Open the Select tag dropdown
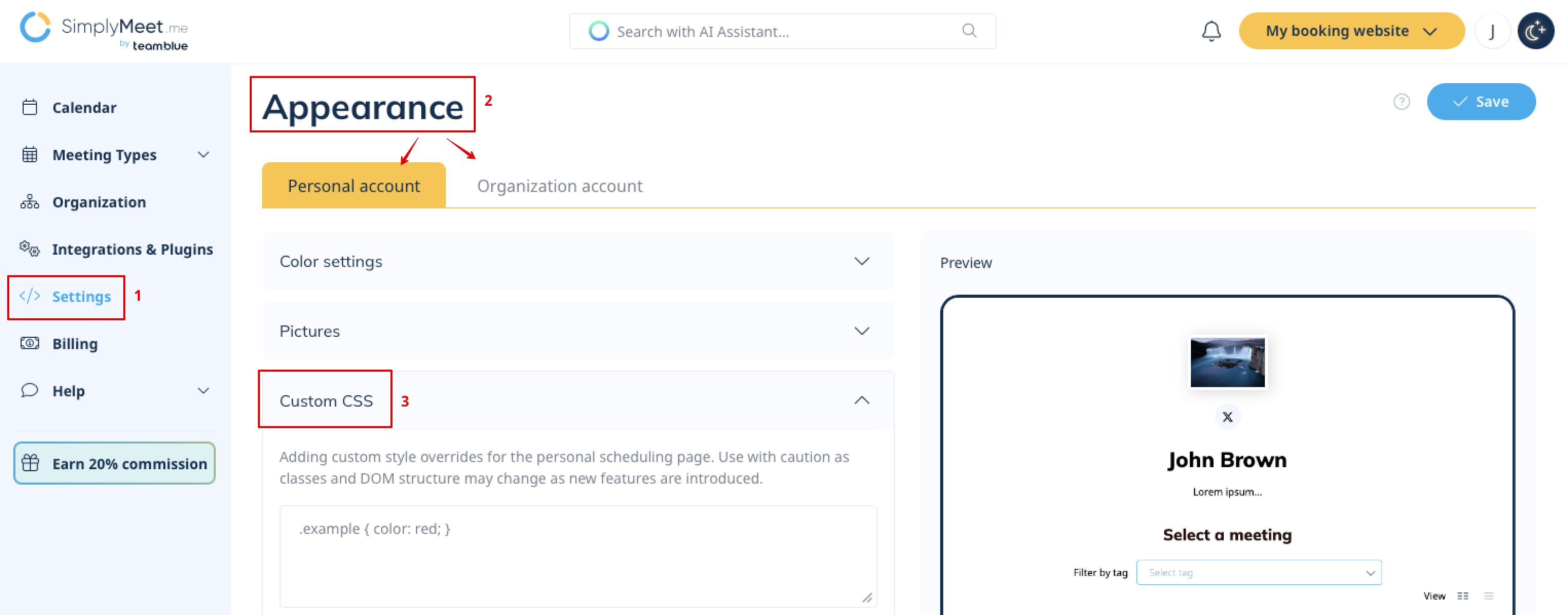This screenshot has height=615, width=1568. 1259,572
